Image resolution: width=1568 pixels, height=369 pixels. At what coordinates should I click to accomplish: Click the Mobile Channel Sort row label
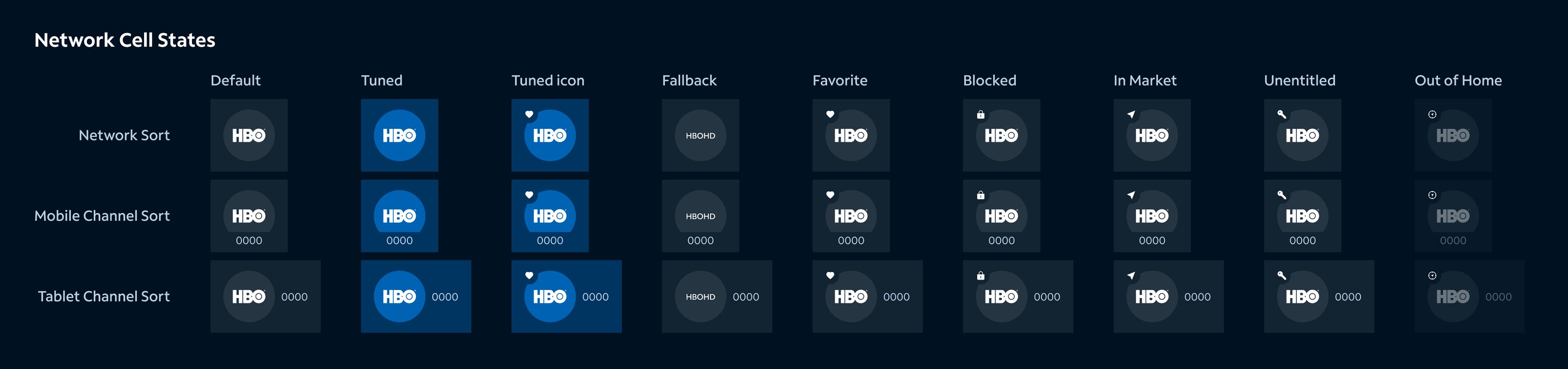coord(102,215)
